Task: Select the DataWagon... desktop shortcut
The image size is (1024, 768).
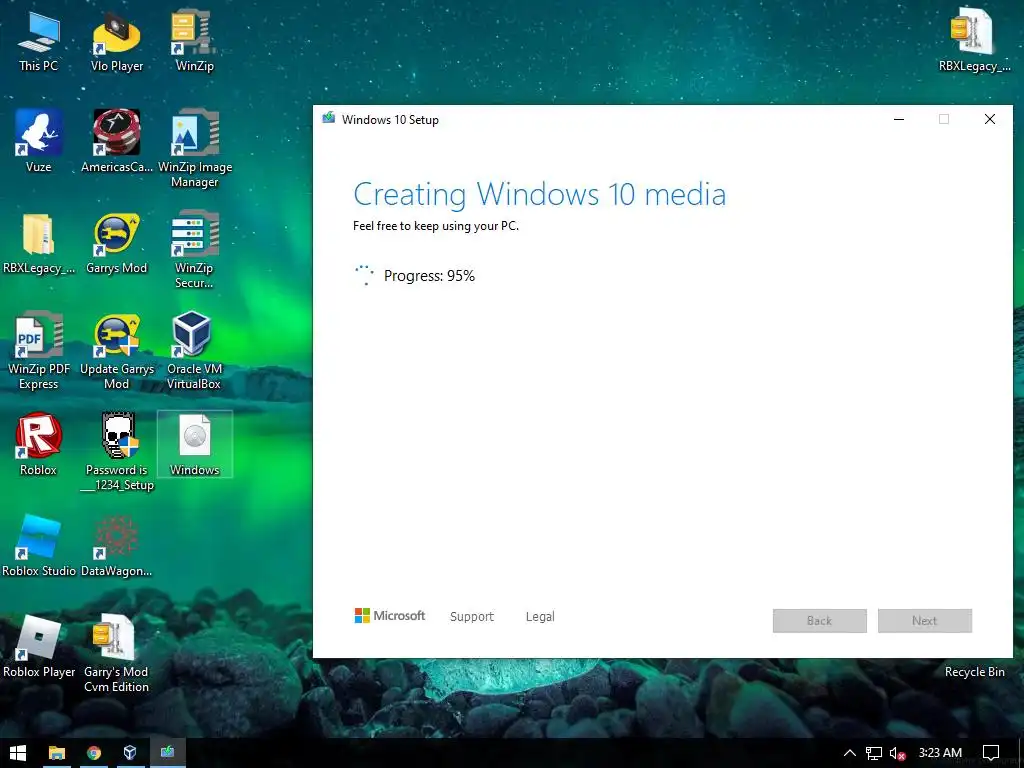Action: pos(116,546)
